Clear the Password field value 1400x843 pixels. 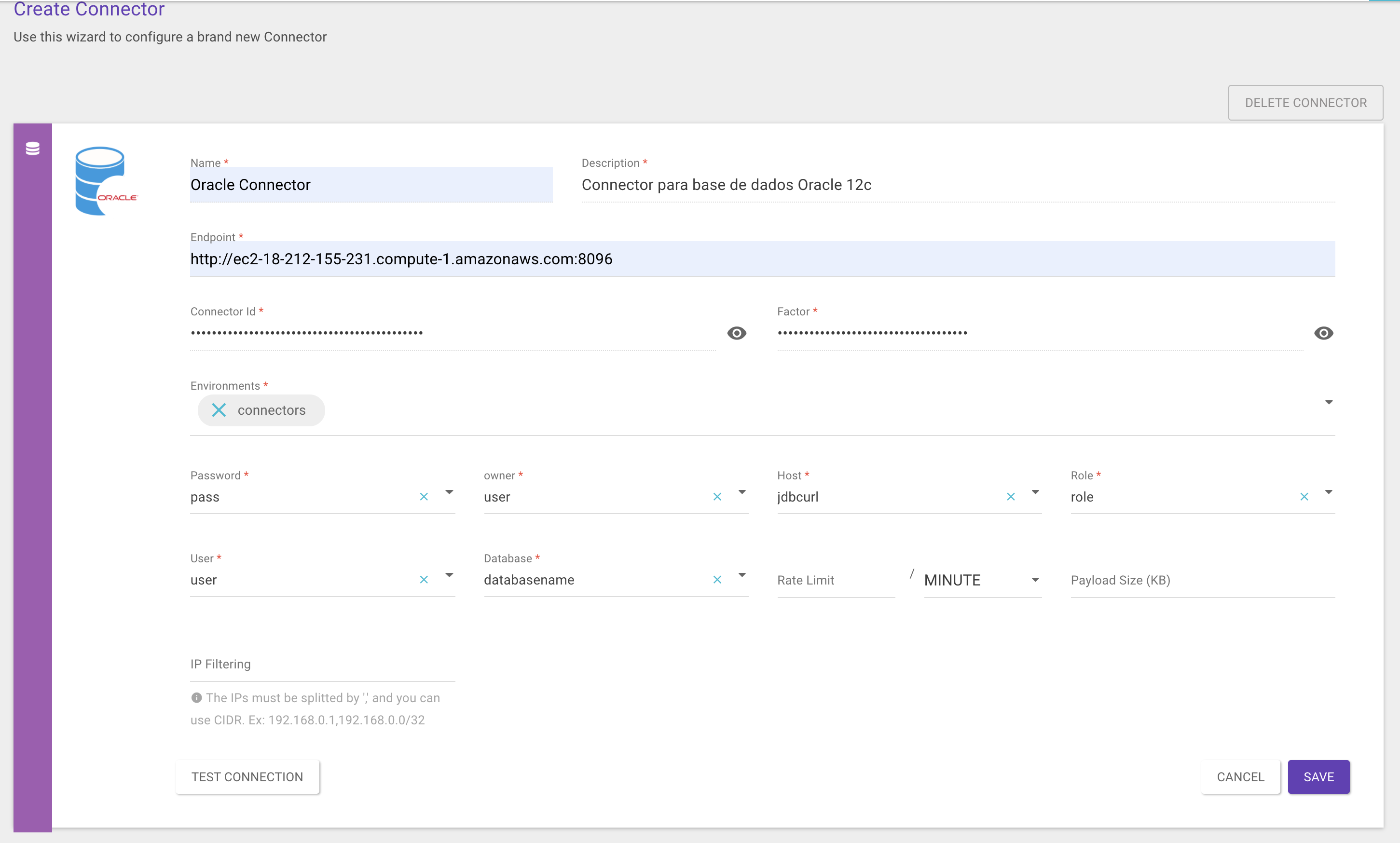(424, 496)
